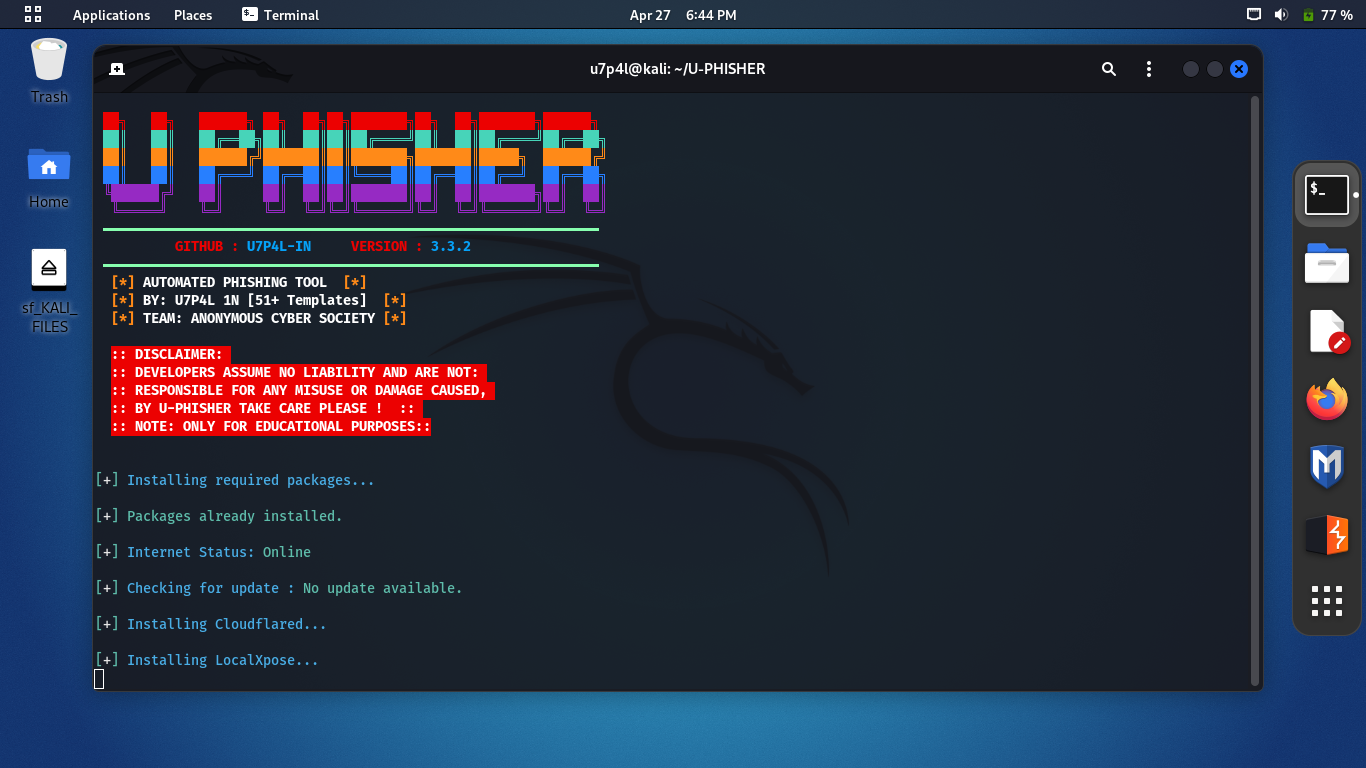Open the sf_KALI_FILES drive icon
Image resolution: width=1366 pixels, height=768 pixels.
[x=49, y=291]
